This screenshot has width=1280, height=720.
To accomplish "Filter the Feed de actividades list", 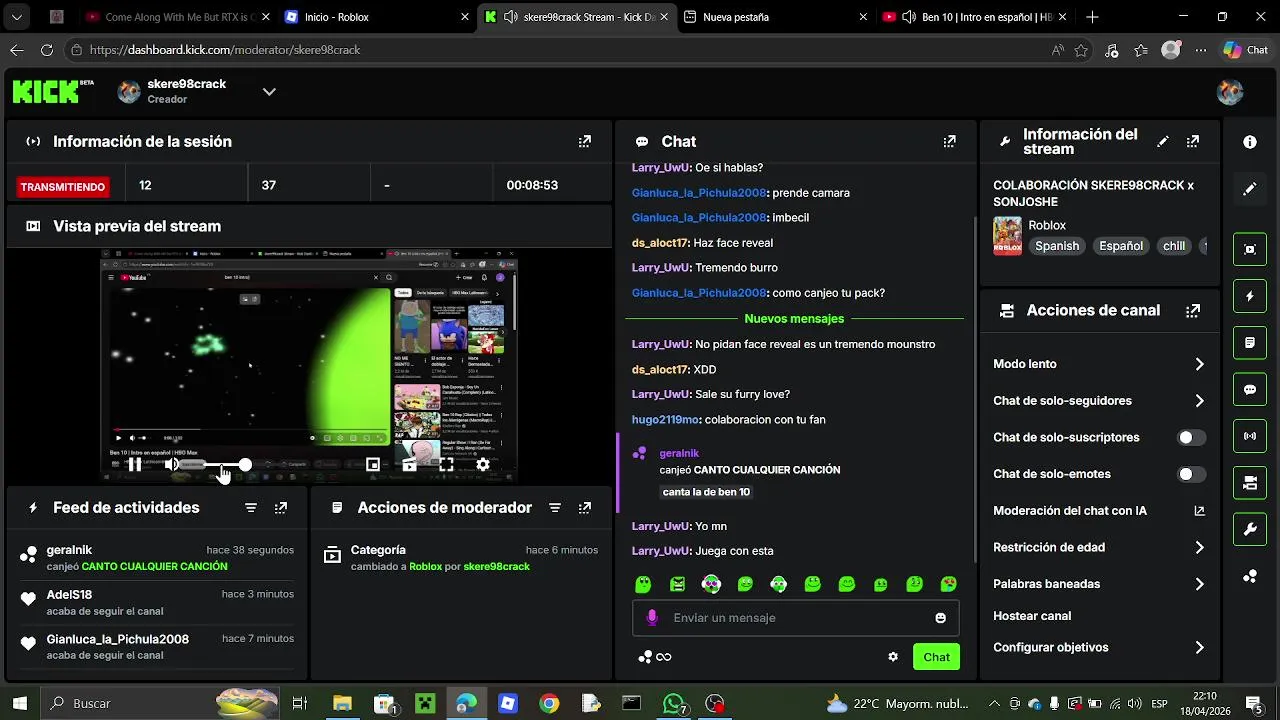I will tap(251, 508).
